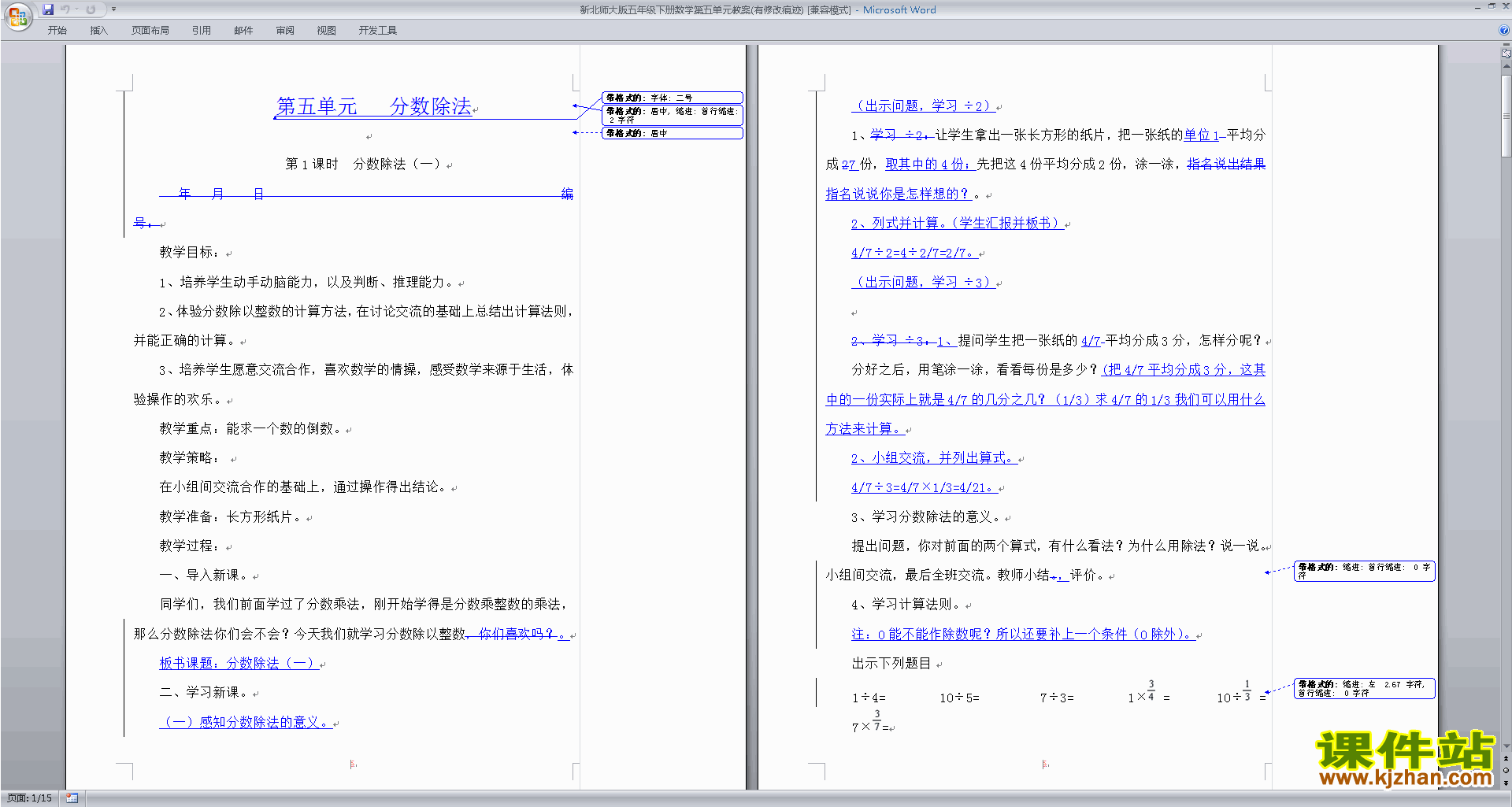Click the 出示下列题目 line
Screen dimensions: 1512x807
[x=891, y=664]
